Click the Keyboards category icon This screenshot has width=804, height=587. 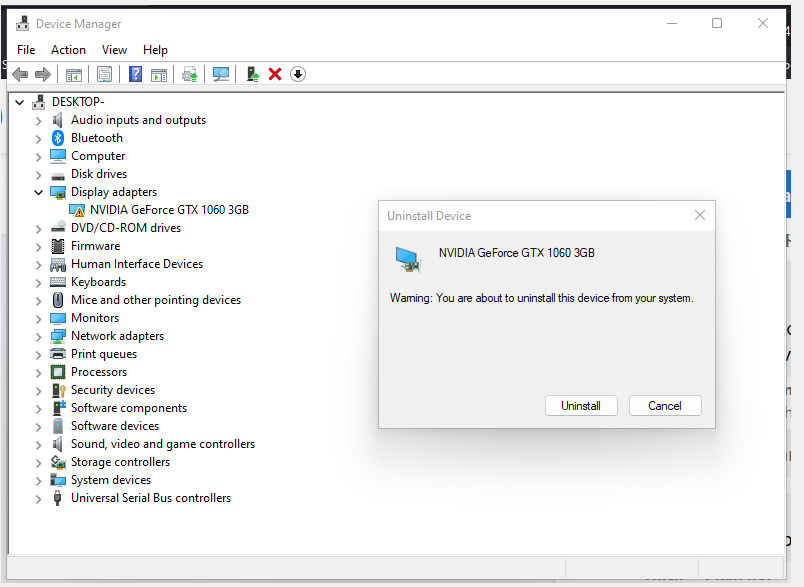click(58, 282)
